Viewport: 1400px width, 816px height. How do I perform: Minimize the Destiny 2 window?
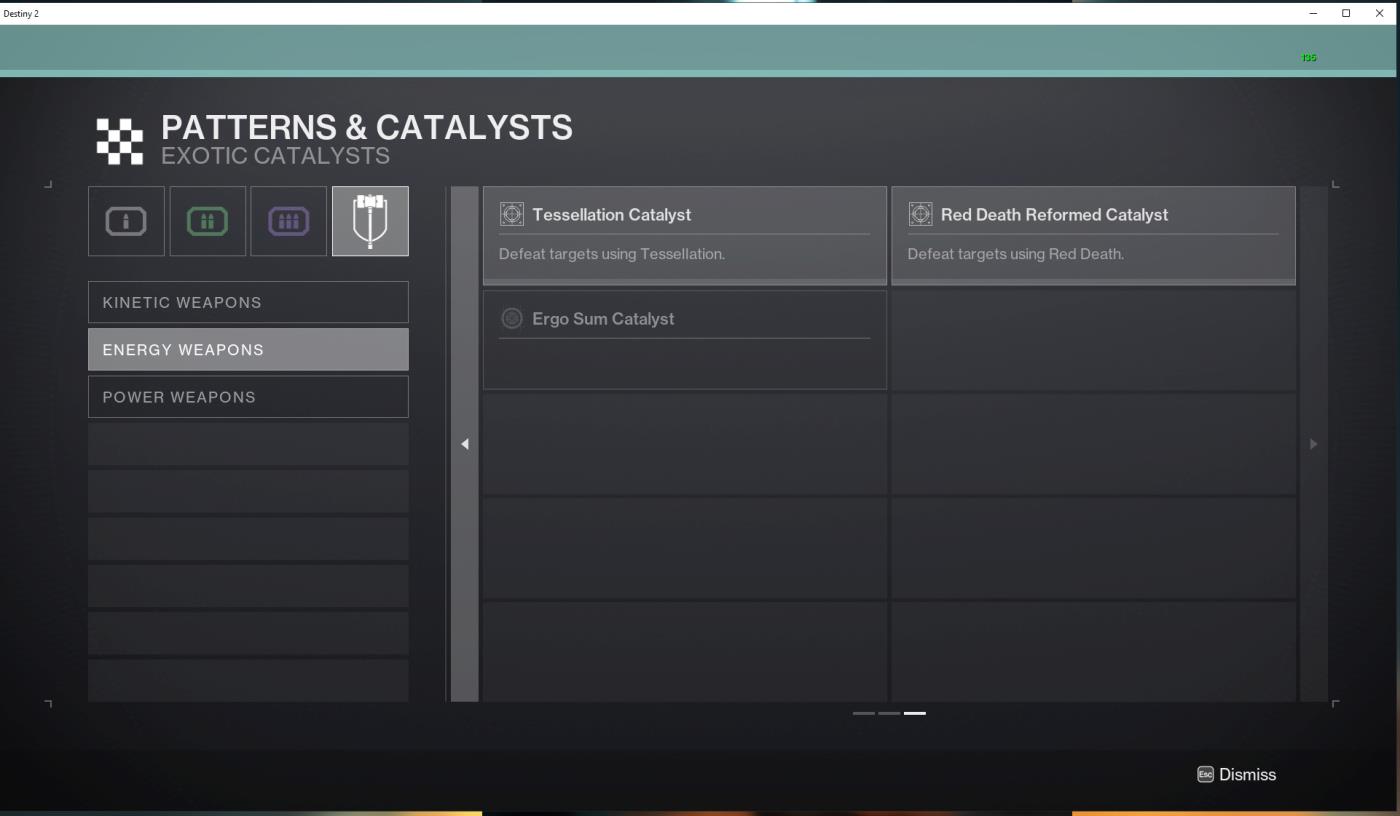[x=1313, y=12]
